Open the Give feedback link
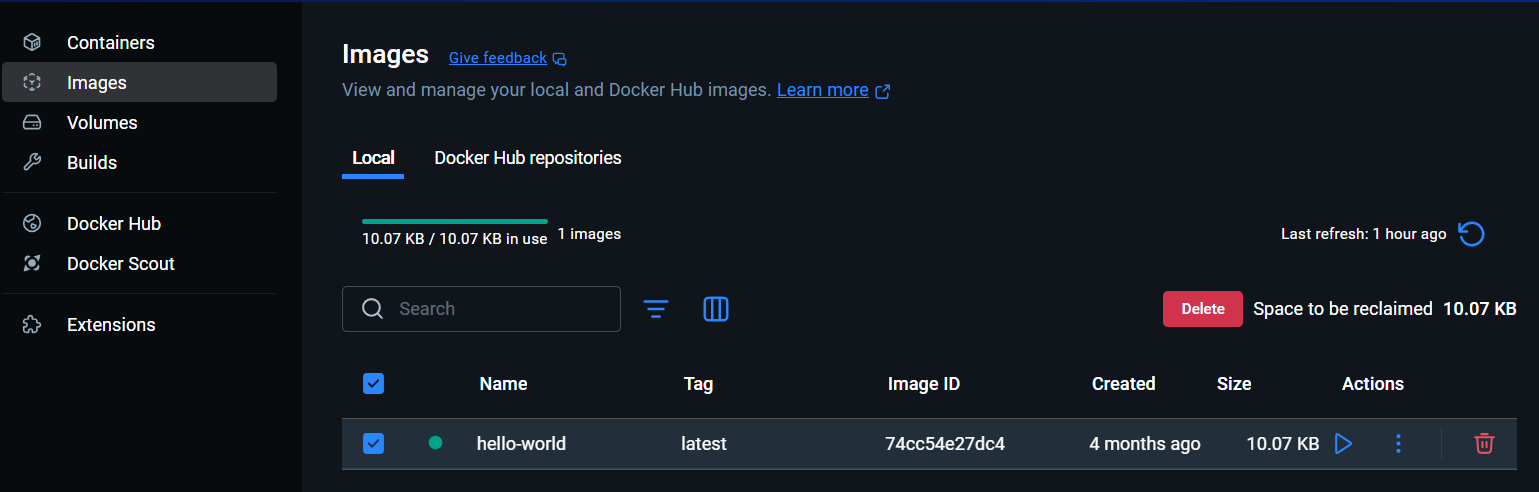The image size is (1539, 492). [x=498, y=58]
